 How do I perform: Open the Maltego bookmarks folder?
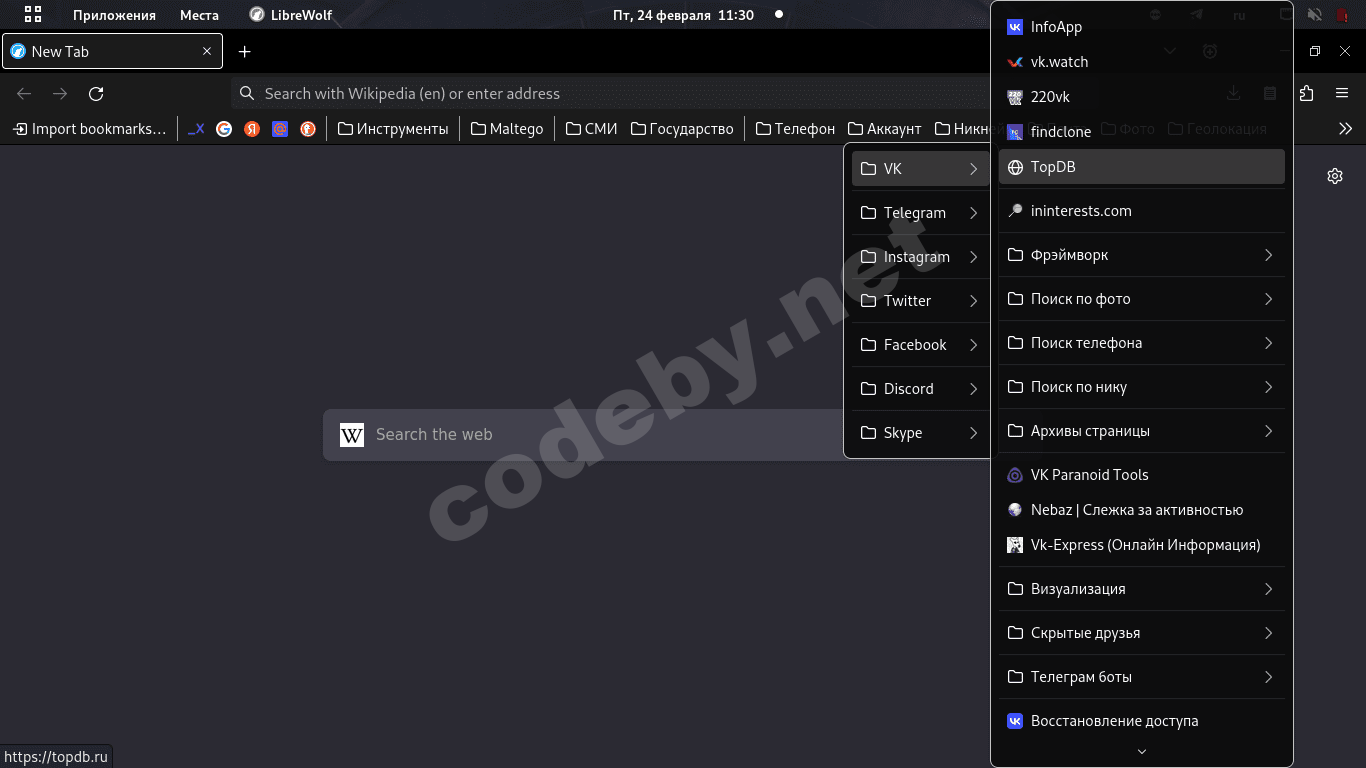tap(507, 129)
